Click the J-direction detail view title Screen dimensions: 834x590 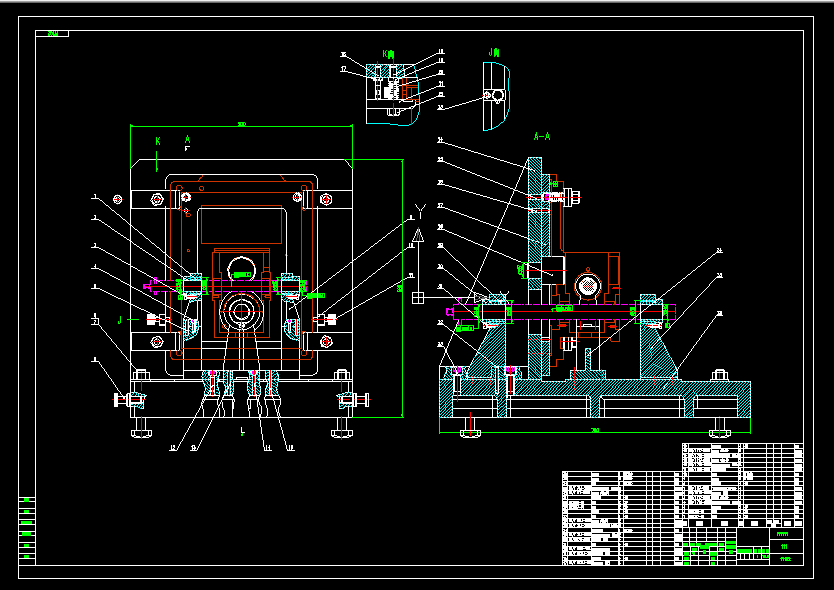(494, 52)
